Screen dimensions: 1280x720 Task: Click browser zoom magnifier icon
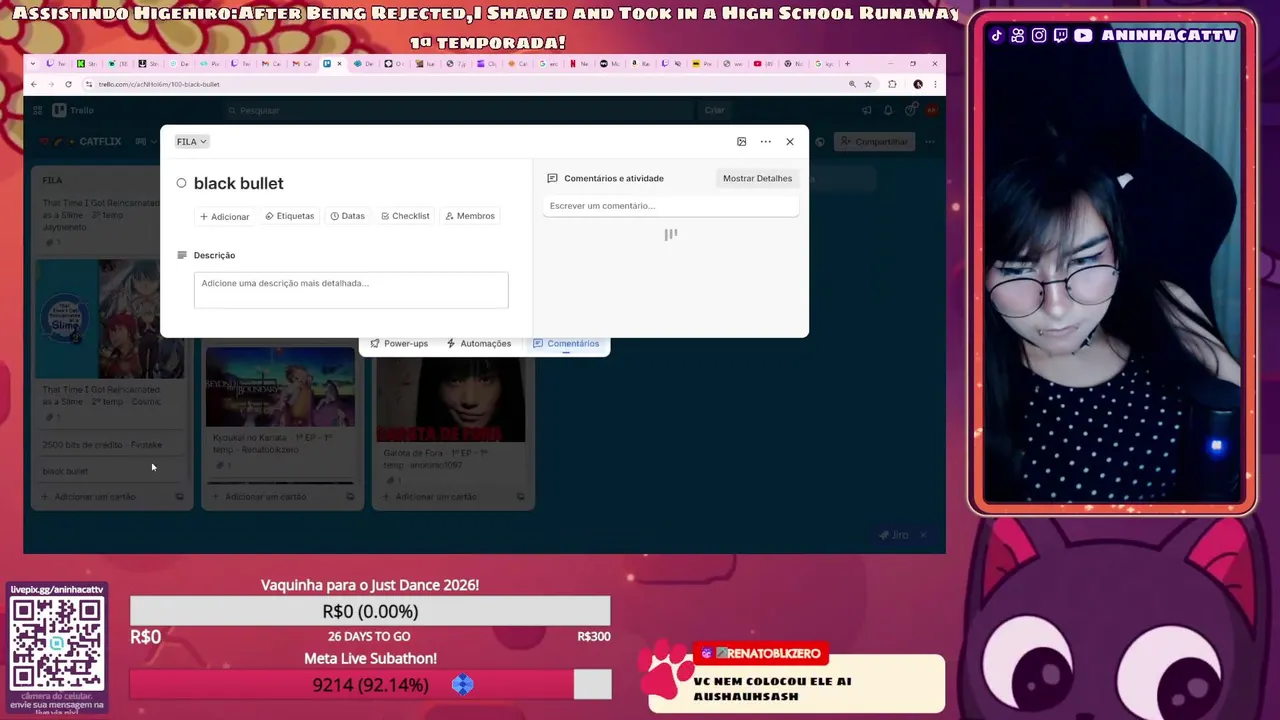point(852,84)
